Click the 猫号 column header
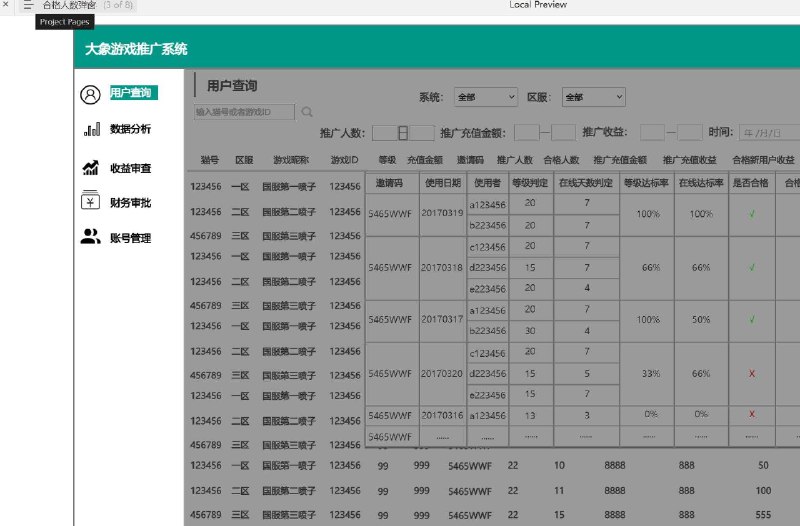The height and width of the screenshot is (526, 800). pyautogui.click(x=209, y=160)
